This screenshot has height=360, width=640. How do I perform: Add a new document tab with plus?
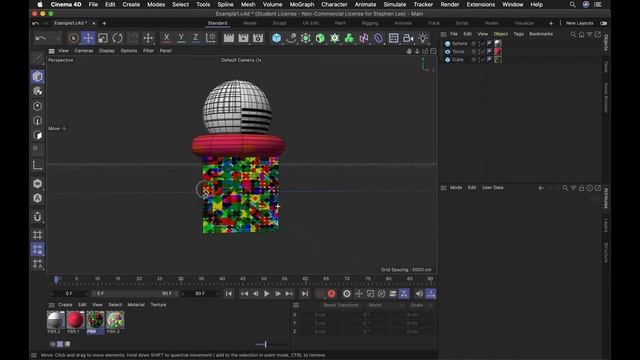[x=104, y=23]
